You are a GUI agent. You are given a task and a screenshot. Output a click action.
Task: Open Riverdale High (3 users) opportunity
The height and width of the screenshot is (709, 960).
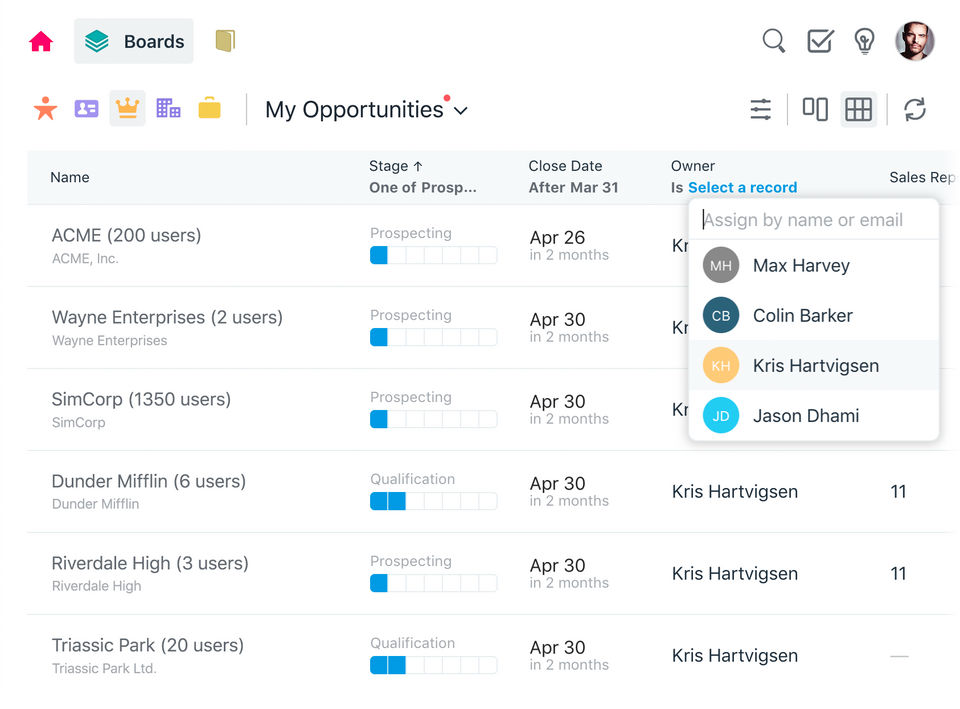click(x=150, y=563)
